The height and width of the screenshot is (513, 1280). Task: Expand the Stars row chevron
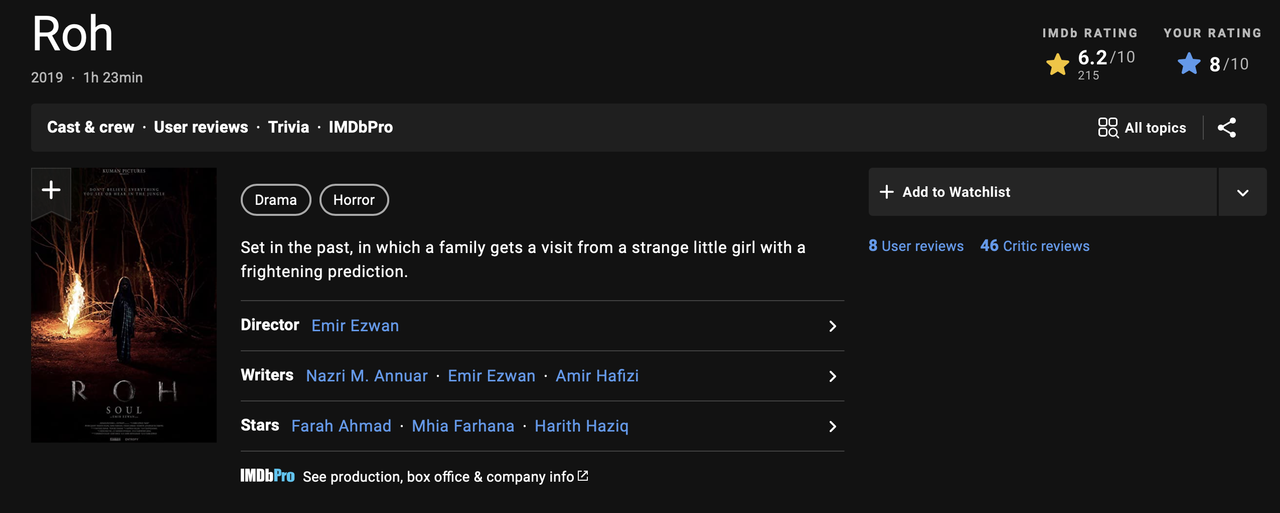pos(832,426)
